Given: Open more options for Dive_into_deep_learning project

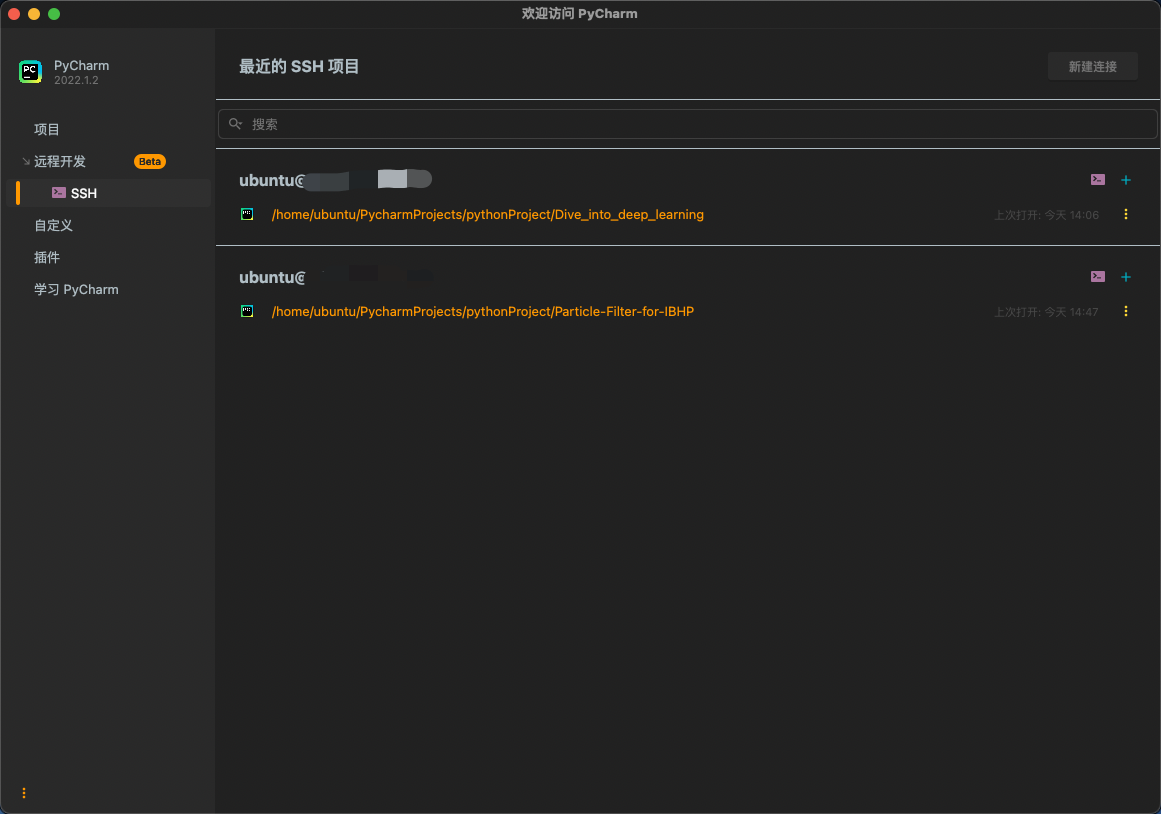Looking at the screenshot, I should [1125, 215].
